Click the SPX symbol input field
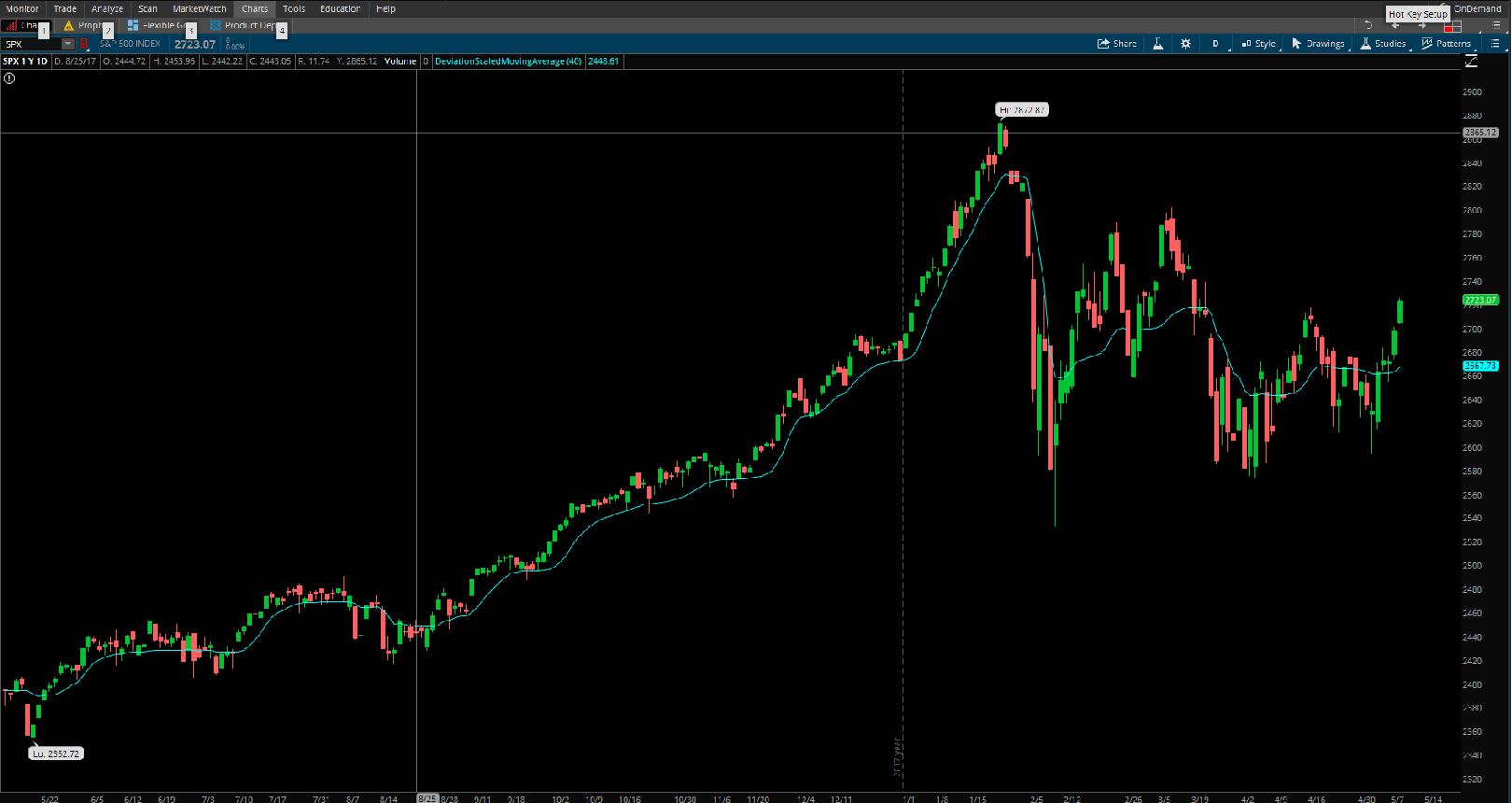Screen dimensions: 1512x803 33,44
